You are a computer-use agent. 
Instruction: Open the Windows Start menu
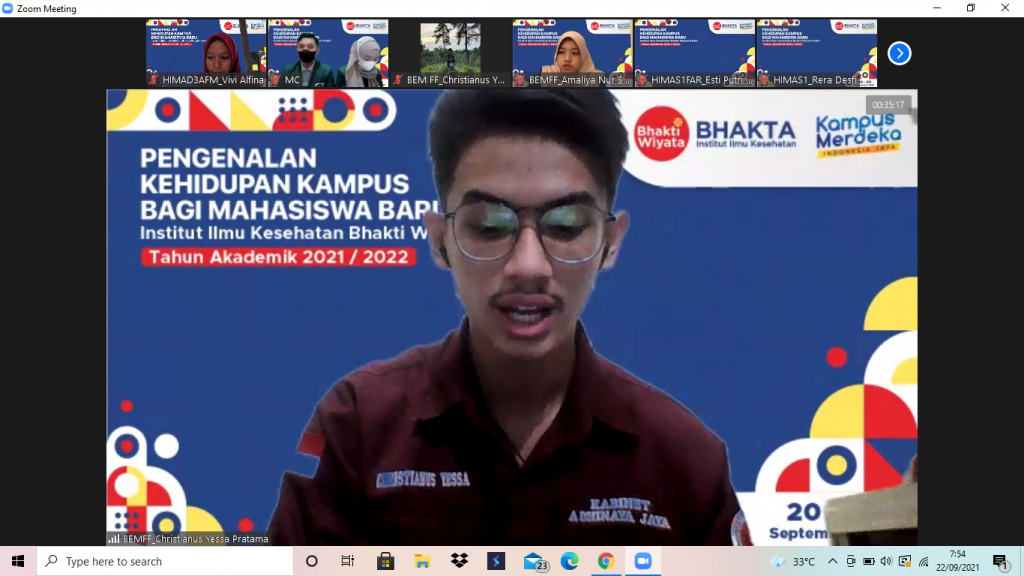coord(18,561)
